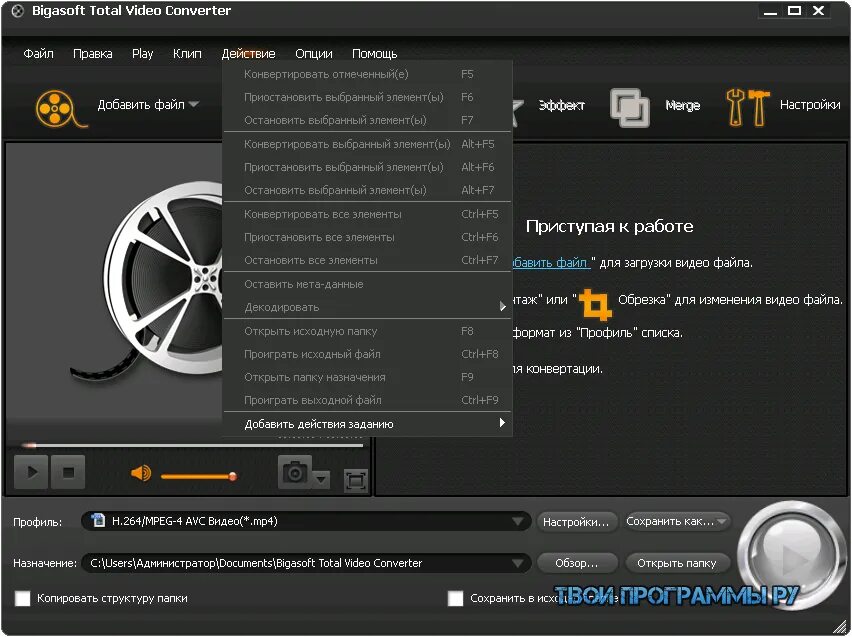Click the Обзор... browse button
Image resolution: width=852 pixels, height=637 pixels.
tap(577, 563)
